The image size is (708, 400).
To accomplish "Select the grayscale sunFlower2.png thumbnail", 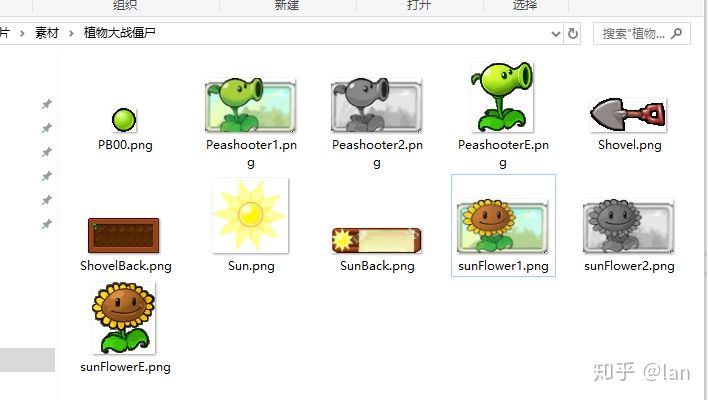I will tap(628, 226).
